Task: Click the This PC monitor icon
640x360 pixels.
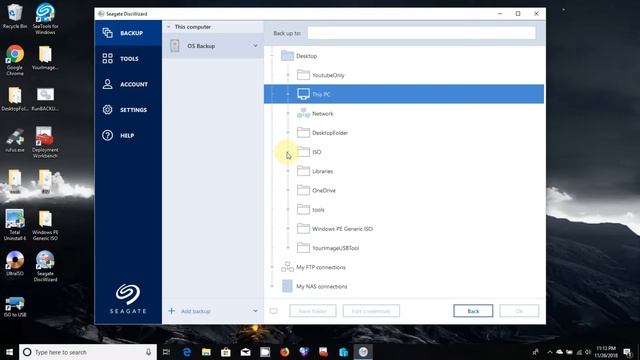Action: [x=303, y=94]
